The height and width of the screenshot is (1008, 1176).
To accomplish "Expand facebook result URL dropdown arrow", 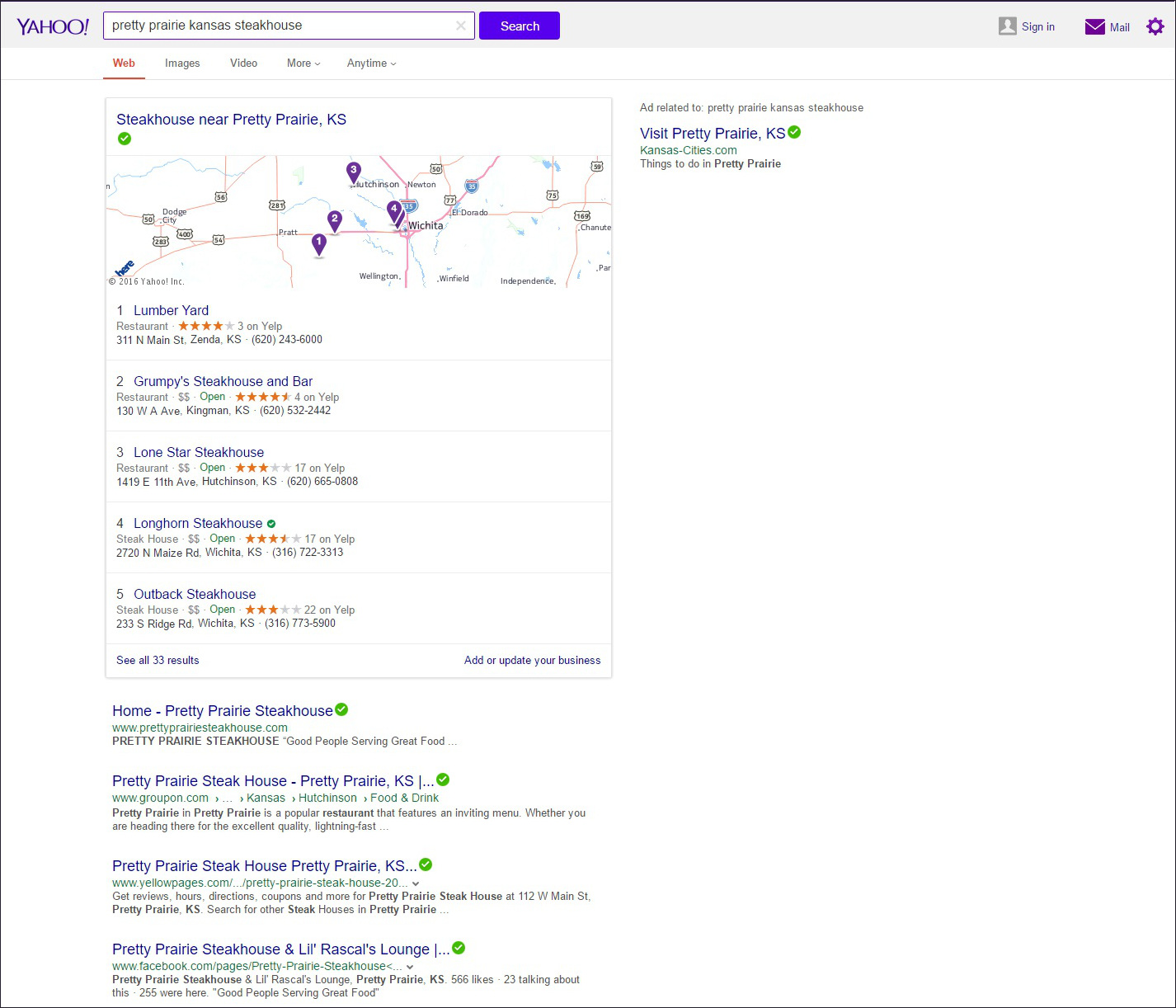I will click(x=410, y=967).
